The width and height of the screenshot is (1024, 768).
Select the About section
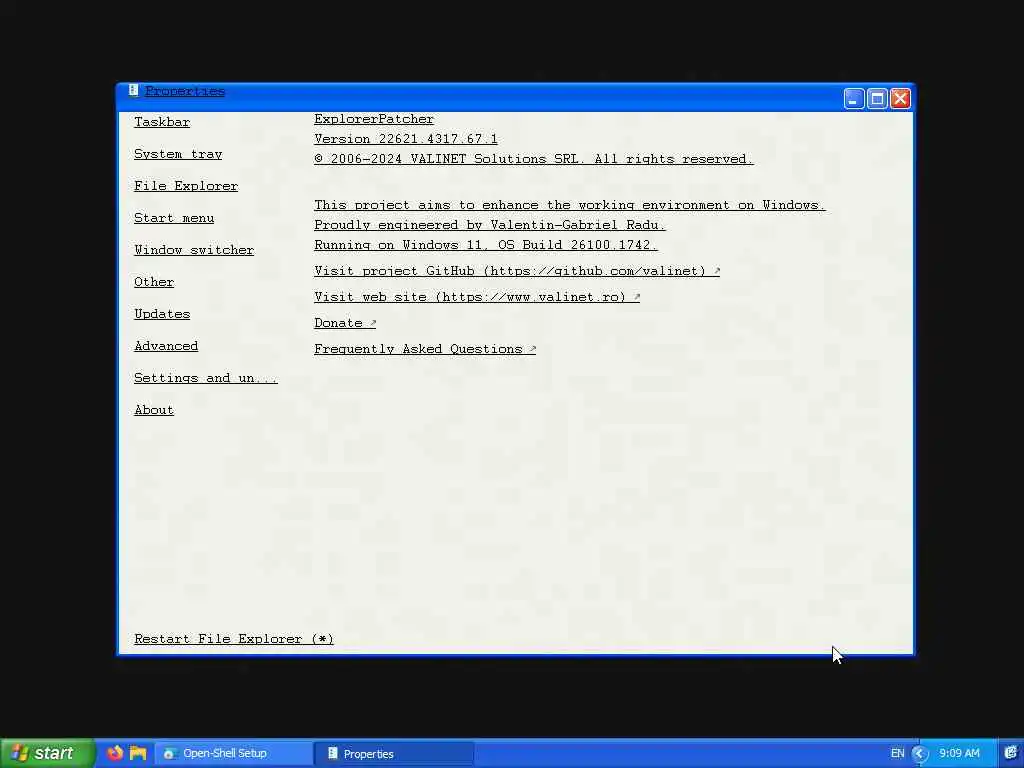(154, 410)
